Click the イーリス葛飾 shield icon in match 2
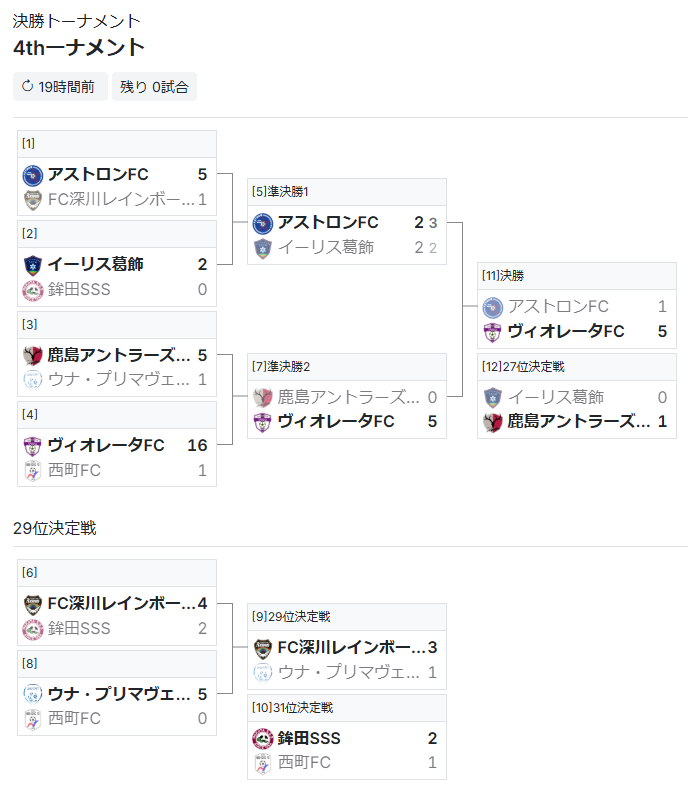The image size is (688, 809). point(33,265)
